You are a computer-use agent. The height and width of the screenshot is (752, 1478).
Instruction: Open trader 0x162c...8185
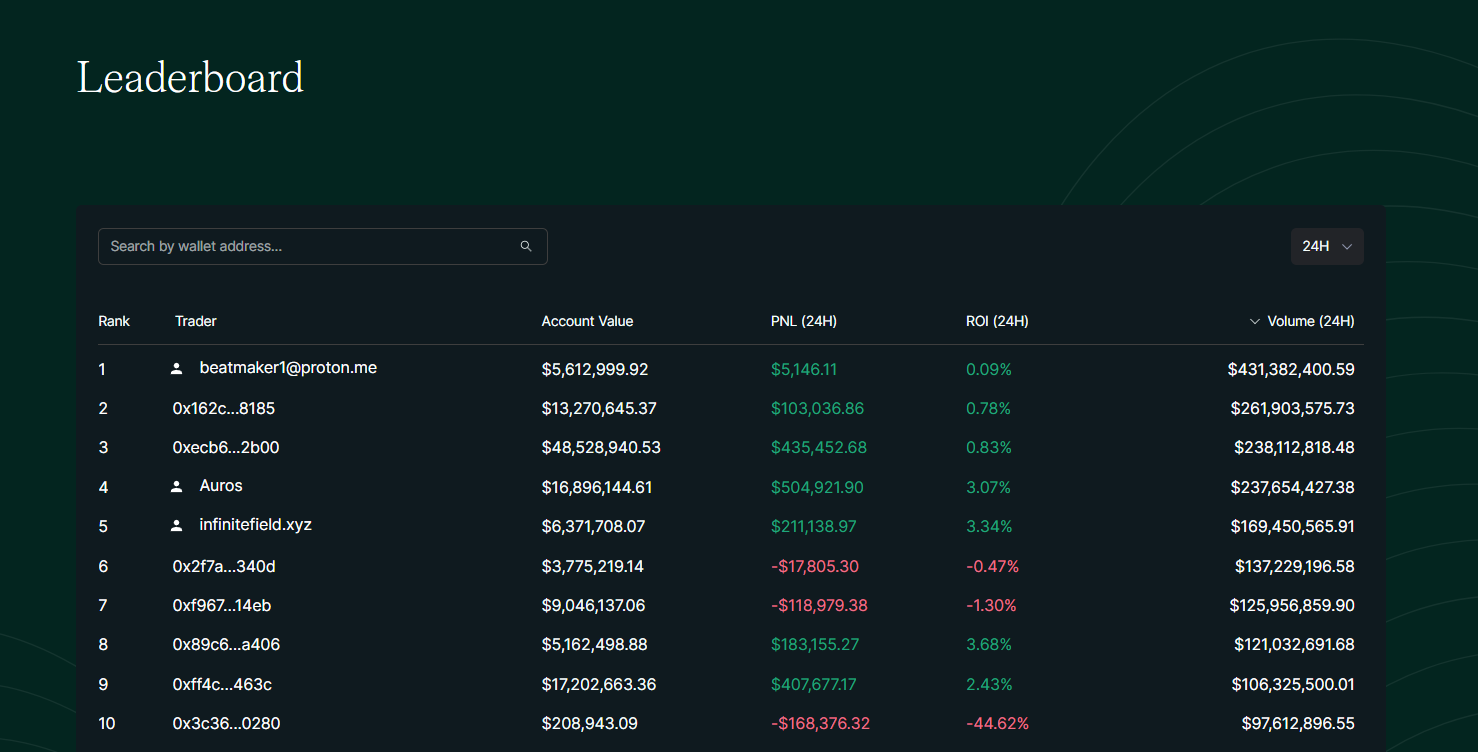pos(224,408)
